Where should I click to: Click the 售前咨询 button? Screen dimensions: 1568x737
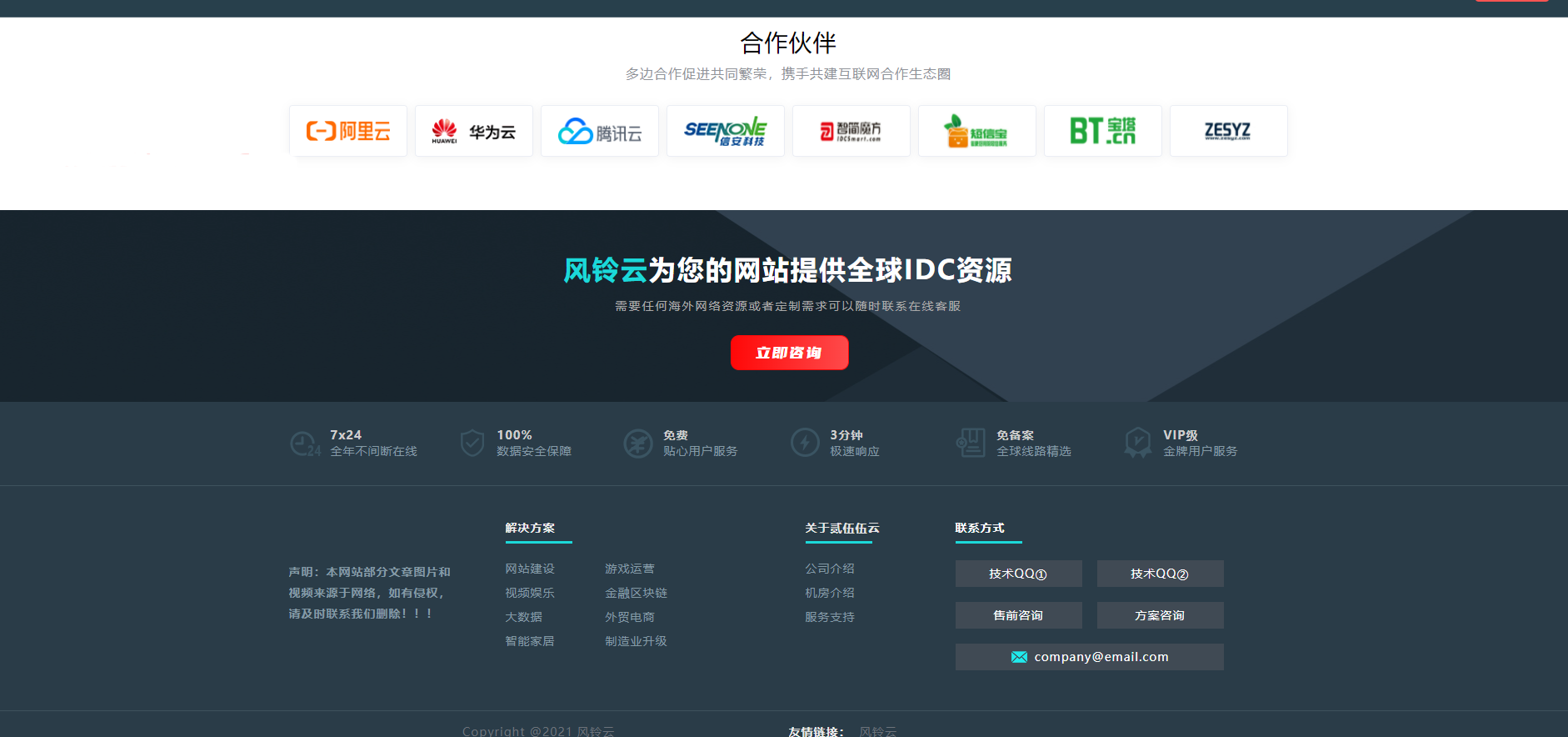[1019, 615]
